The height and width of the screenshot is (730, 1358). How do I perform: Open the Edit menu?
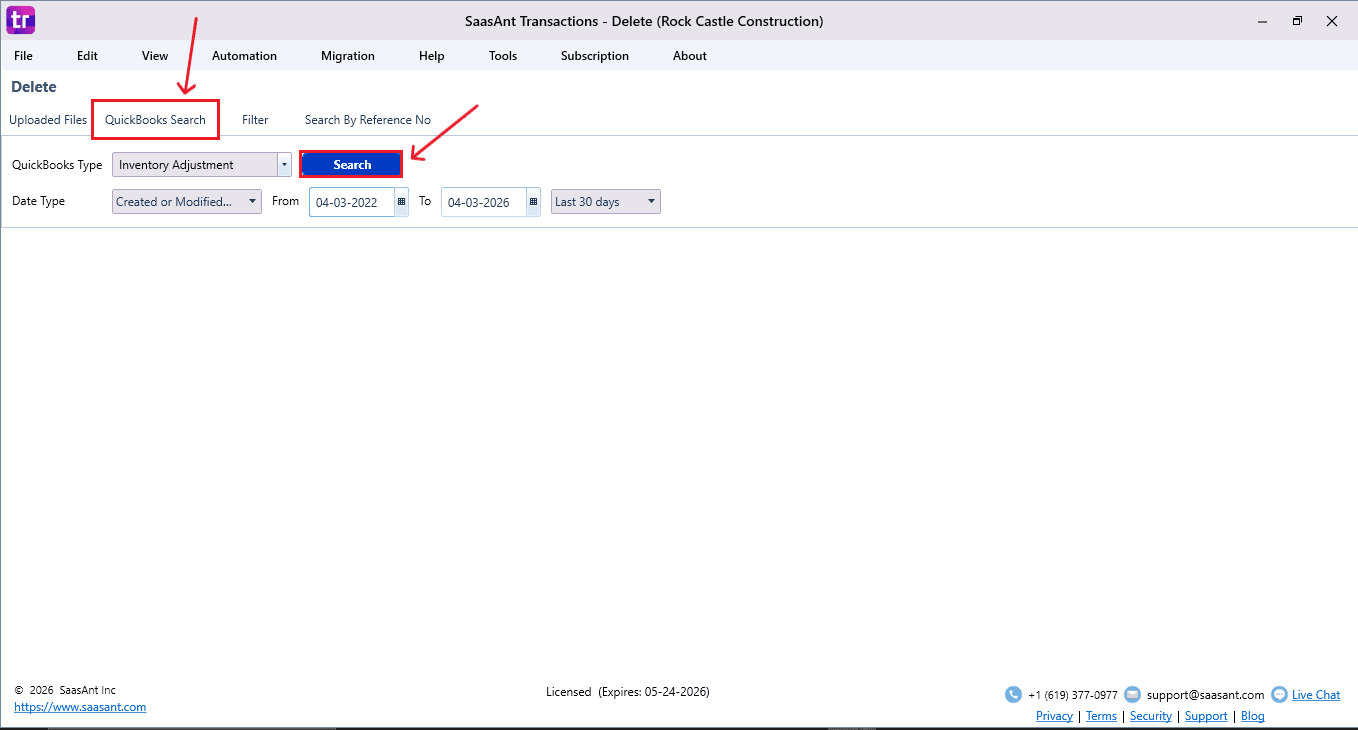tap(87, 56)
